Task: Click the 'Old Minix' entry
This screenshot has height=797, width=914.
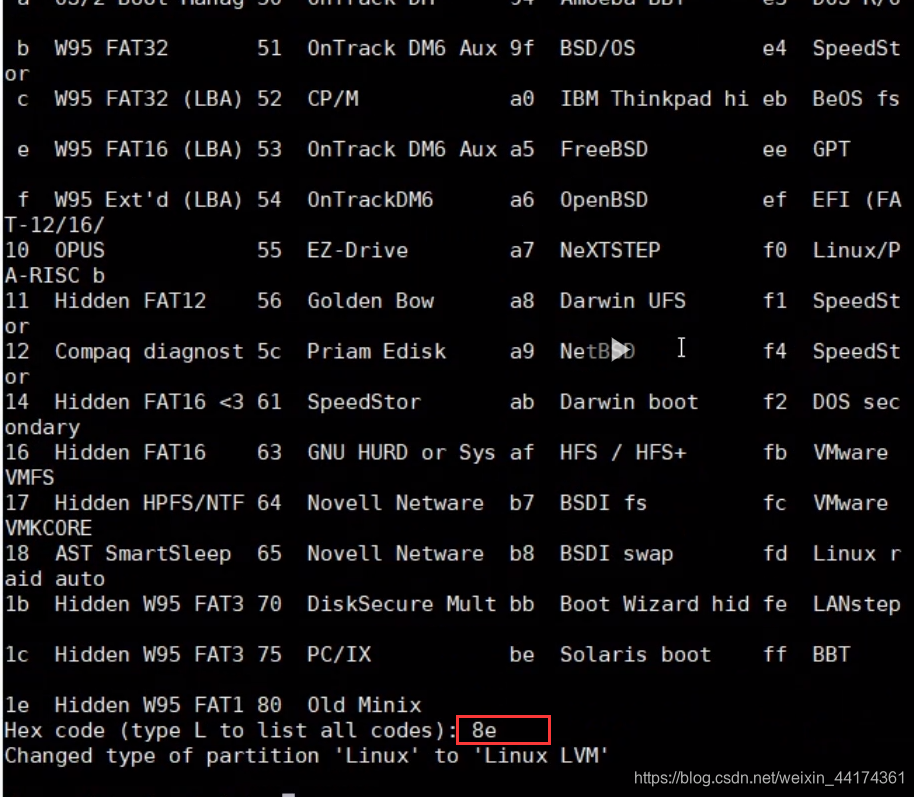Action: tap(364, 705)
